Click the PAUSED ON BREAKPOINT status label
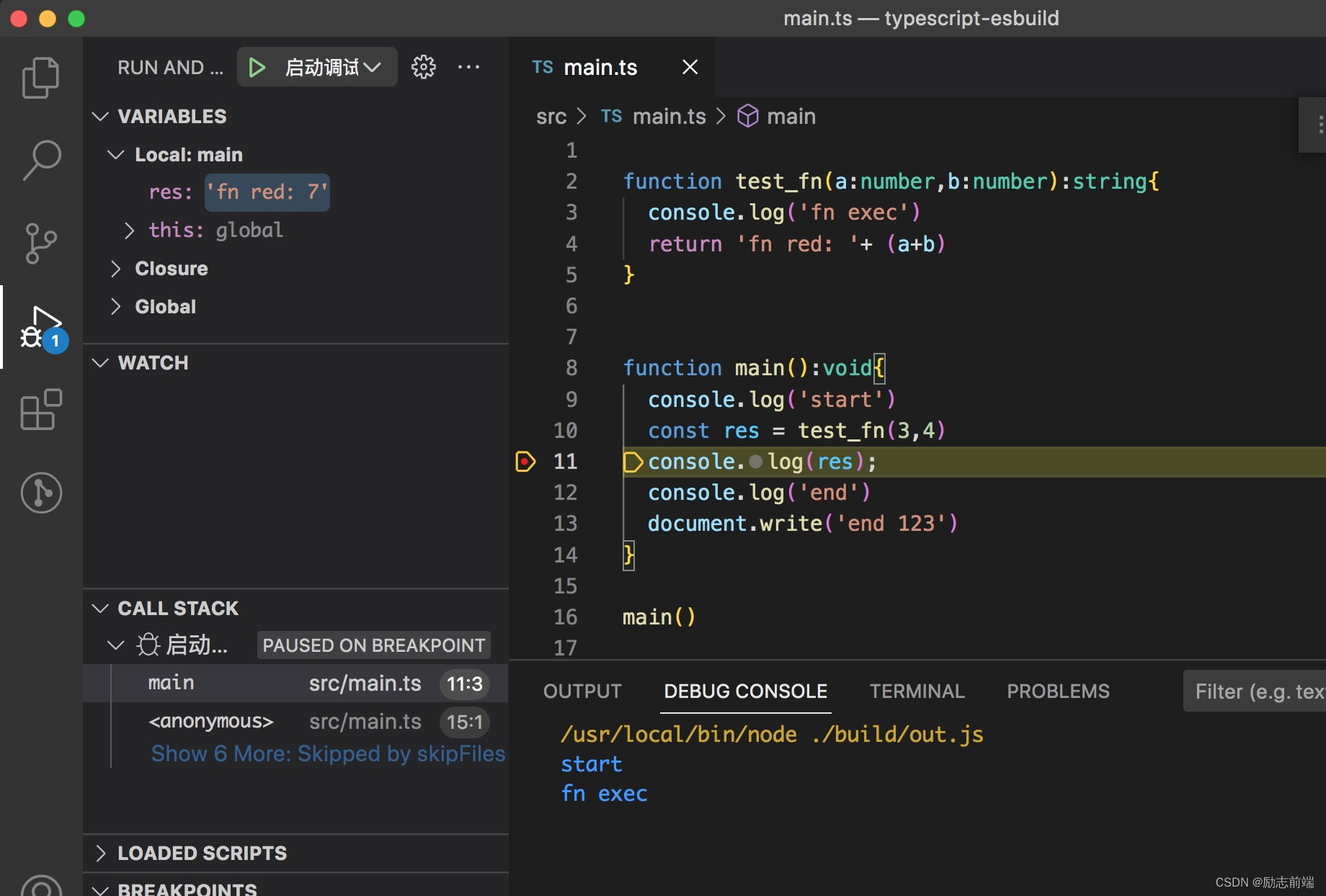 (373, 645)
